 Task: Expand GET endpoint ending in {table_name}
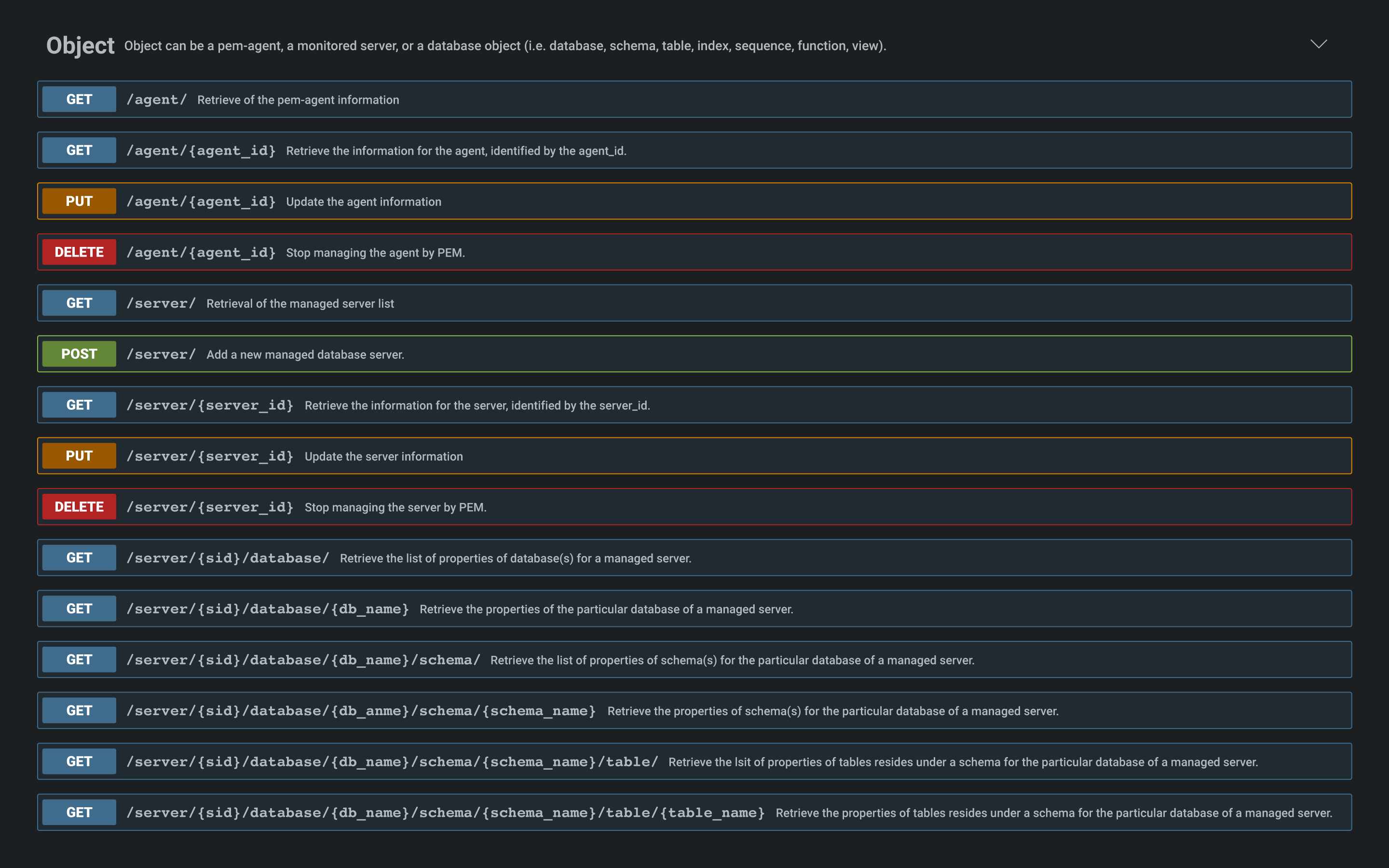(x=446, y=813)
